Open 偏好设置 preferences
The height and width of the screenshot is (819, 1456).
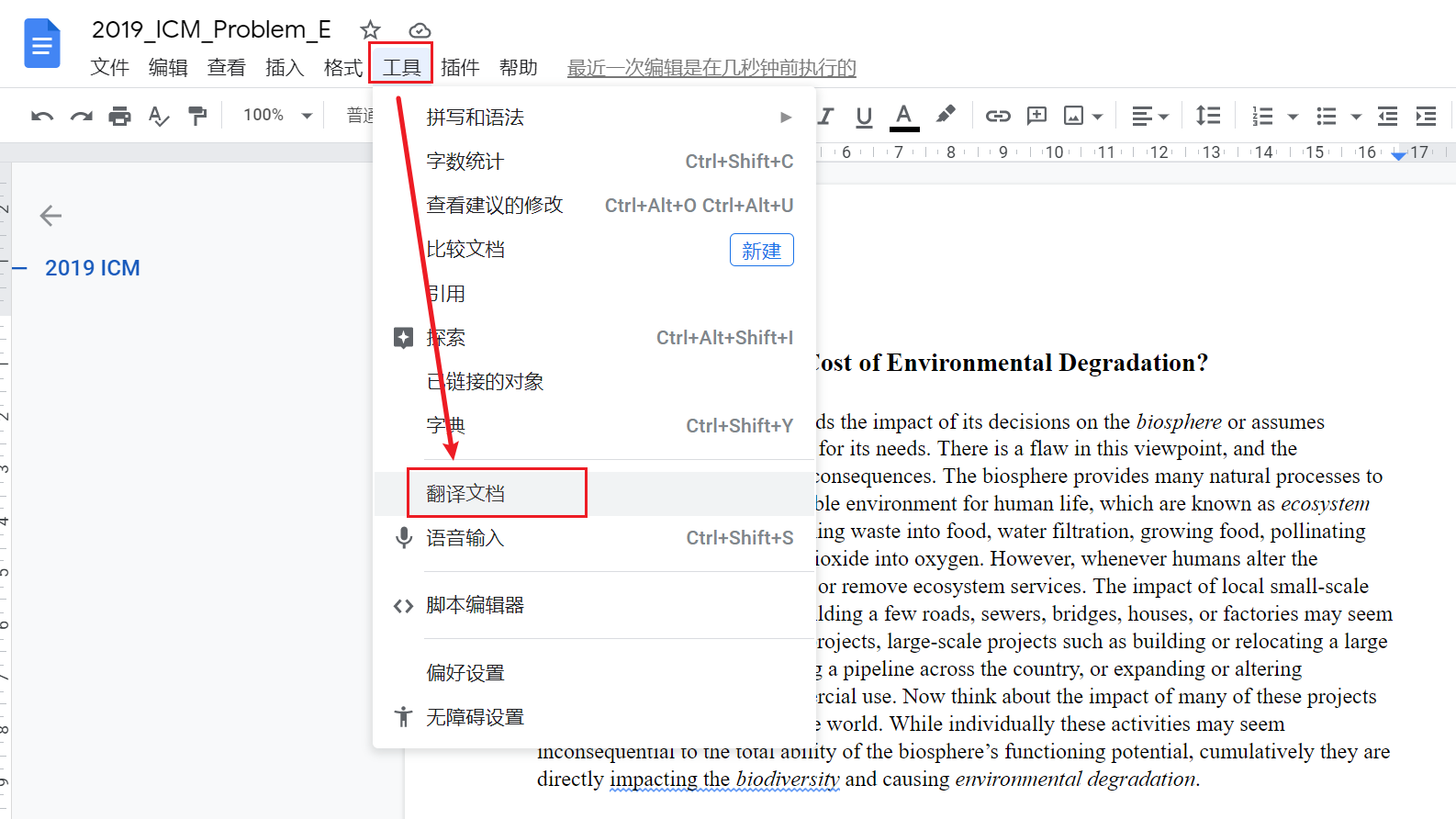pyautogui.click(x=595, y=673)
